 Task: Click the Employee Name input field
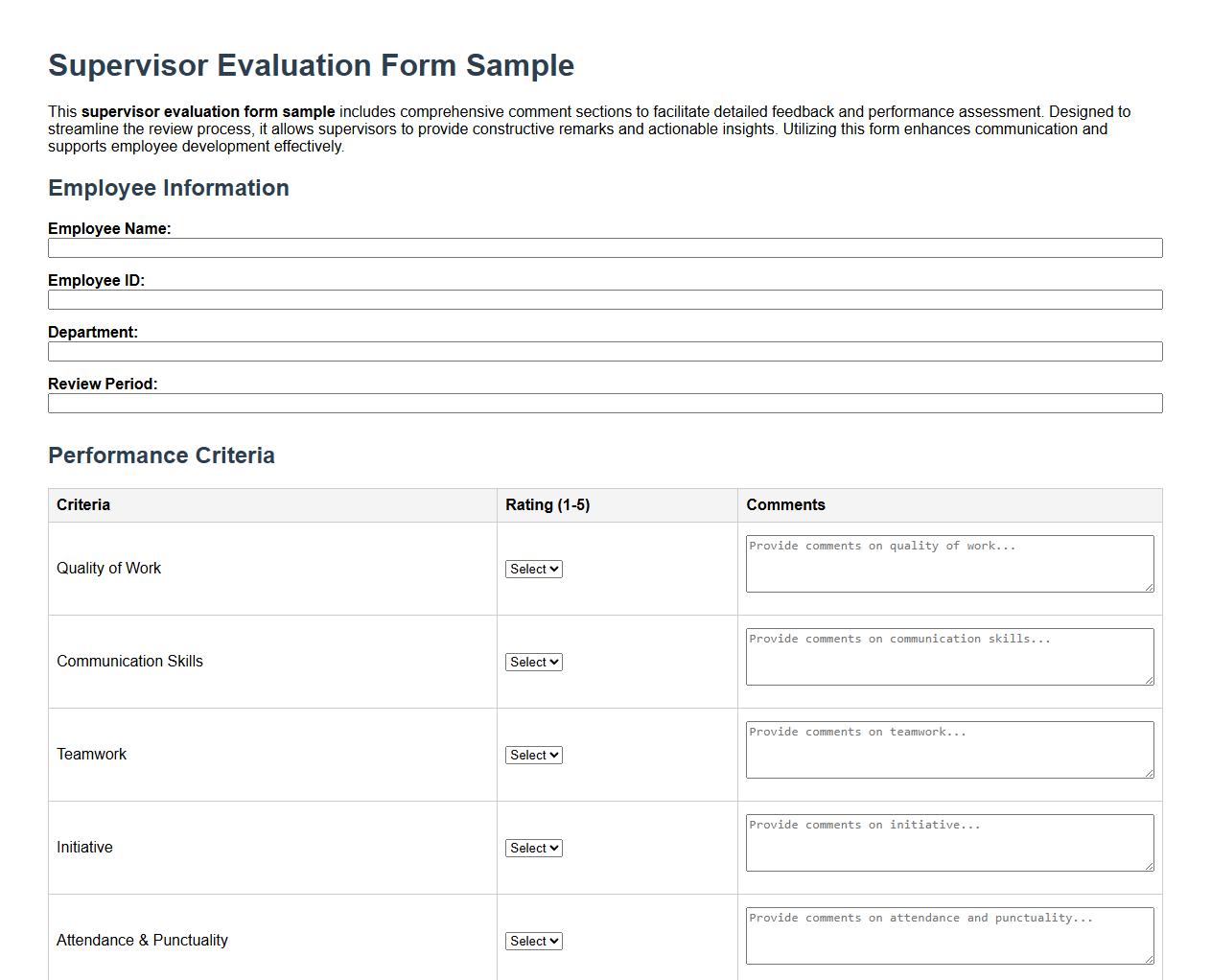tap(604, 247)
